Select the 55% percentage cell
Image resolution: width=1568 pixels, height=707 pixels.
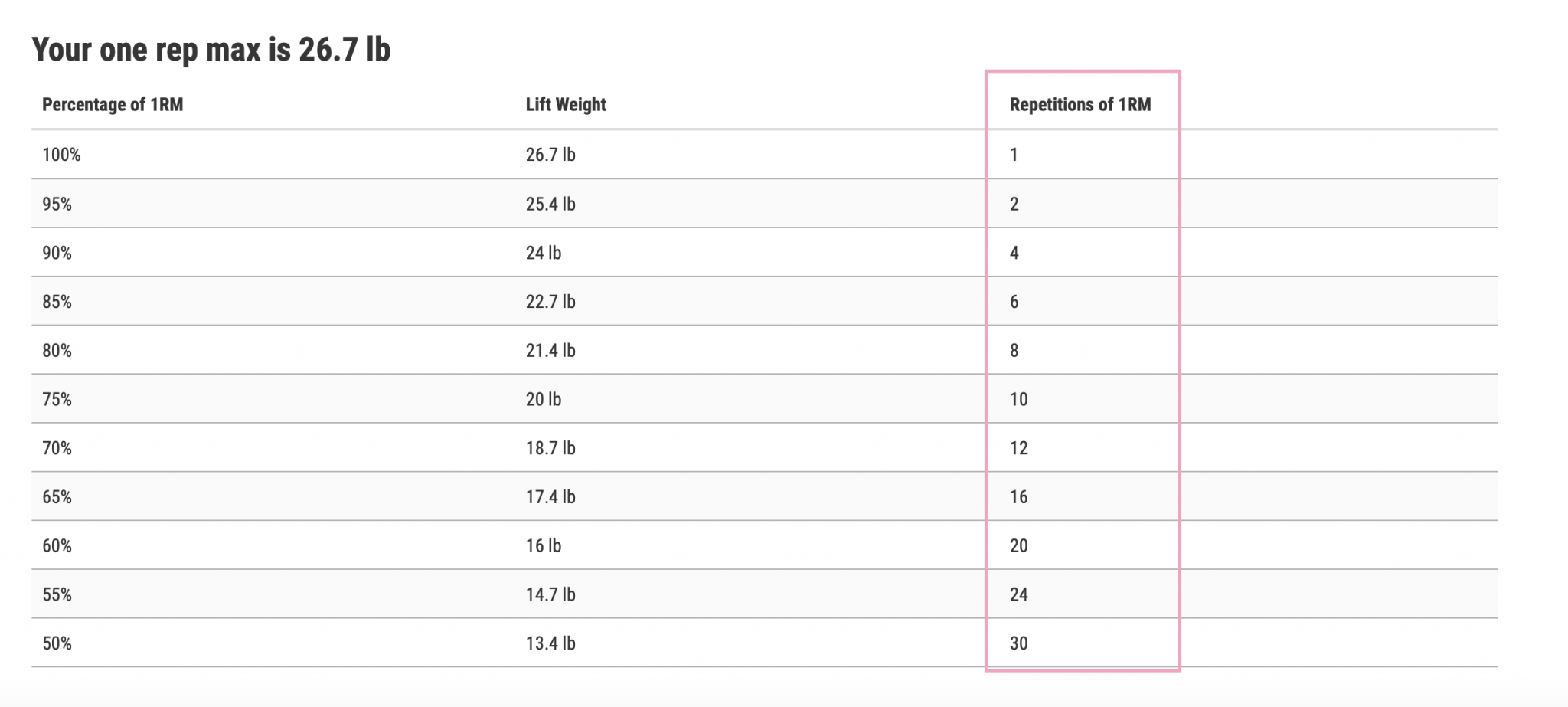[57, 594]
